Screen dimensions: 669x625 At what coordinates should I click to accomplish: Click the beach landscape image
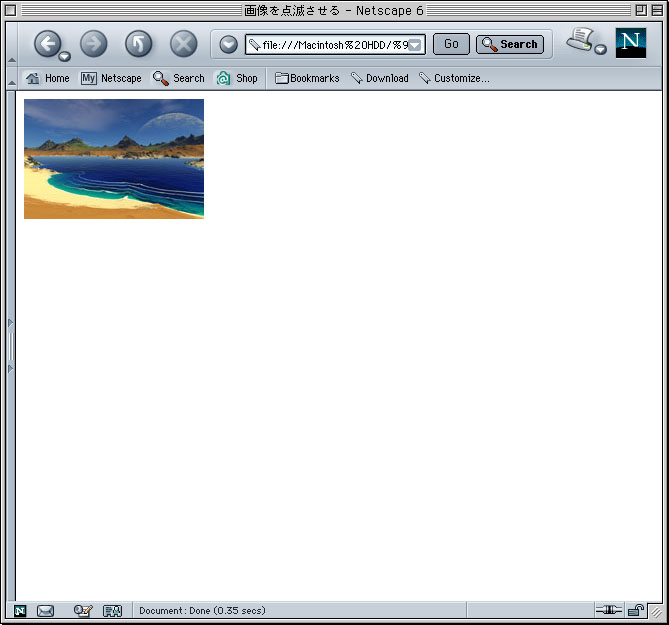114,159
